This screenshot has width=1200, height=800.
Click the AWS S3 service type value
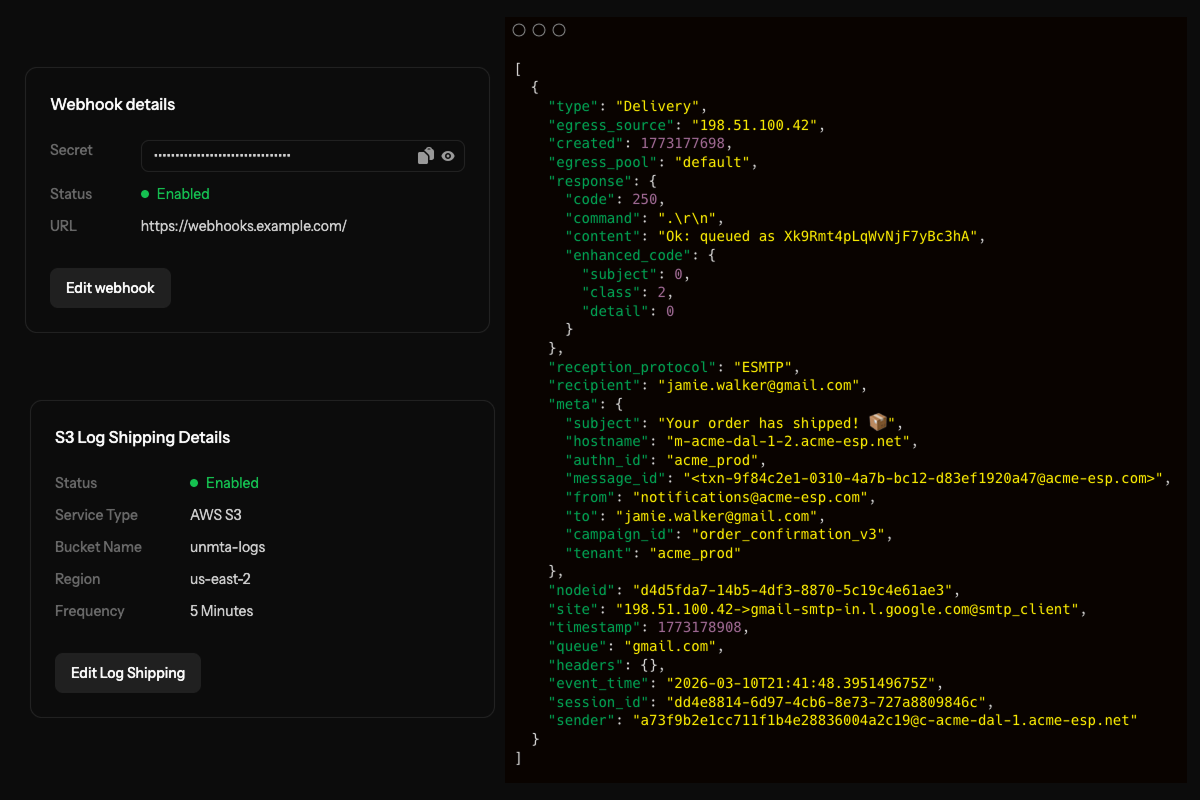[216, 515]
